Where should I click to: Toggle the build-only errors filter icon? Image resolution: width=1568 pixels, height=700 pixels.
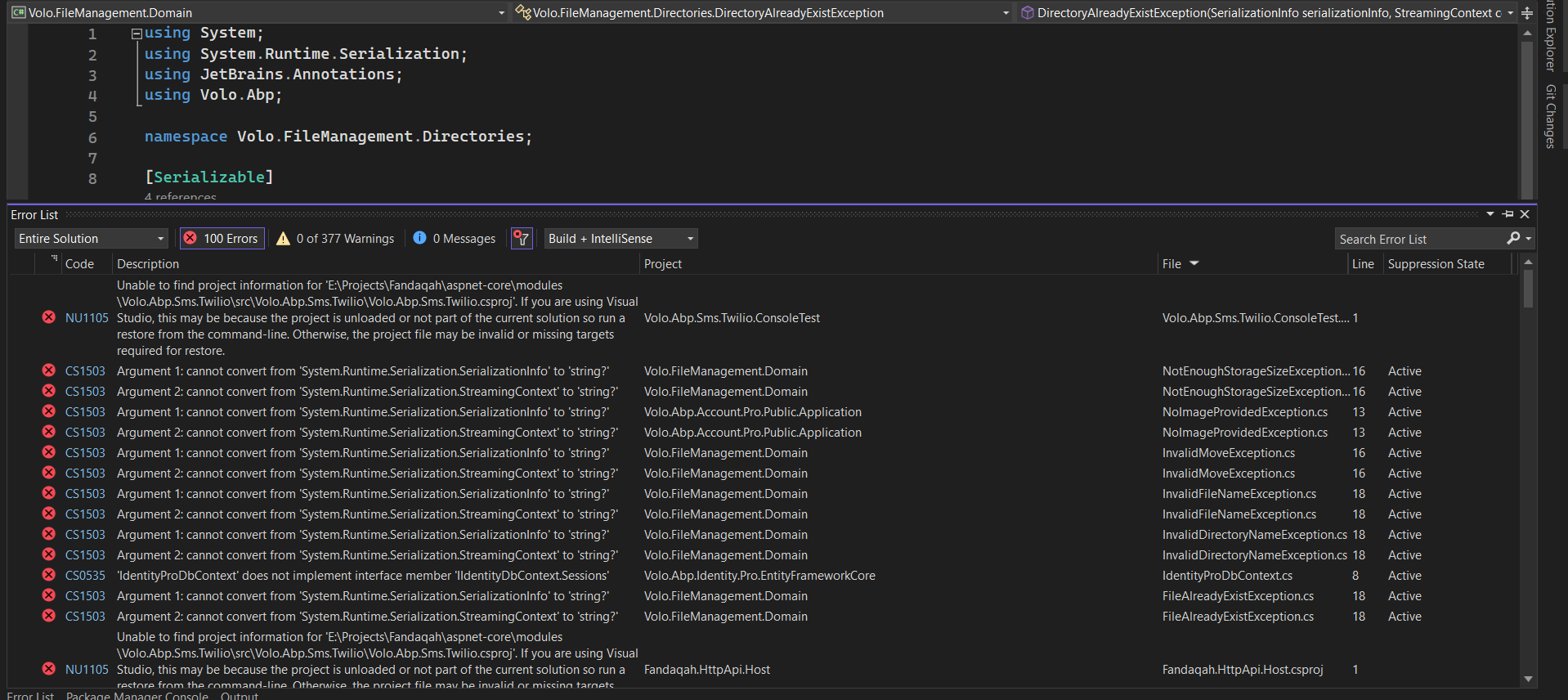522,239
